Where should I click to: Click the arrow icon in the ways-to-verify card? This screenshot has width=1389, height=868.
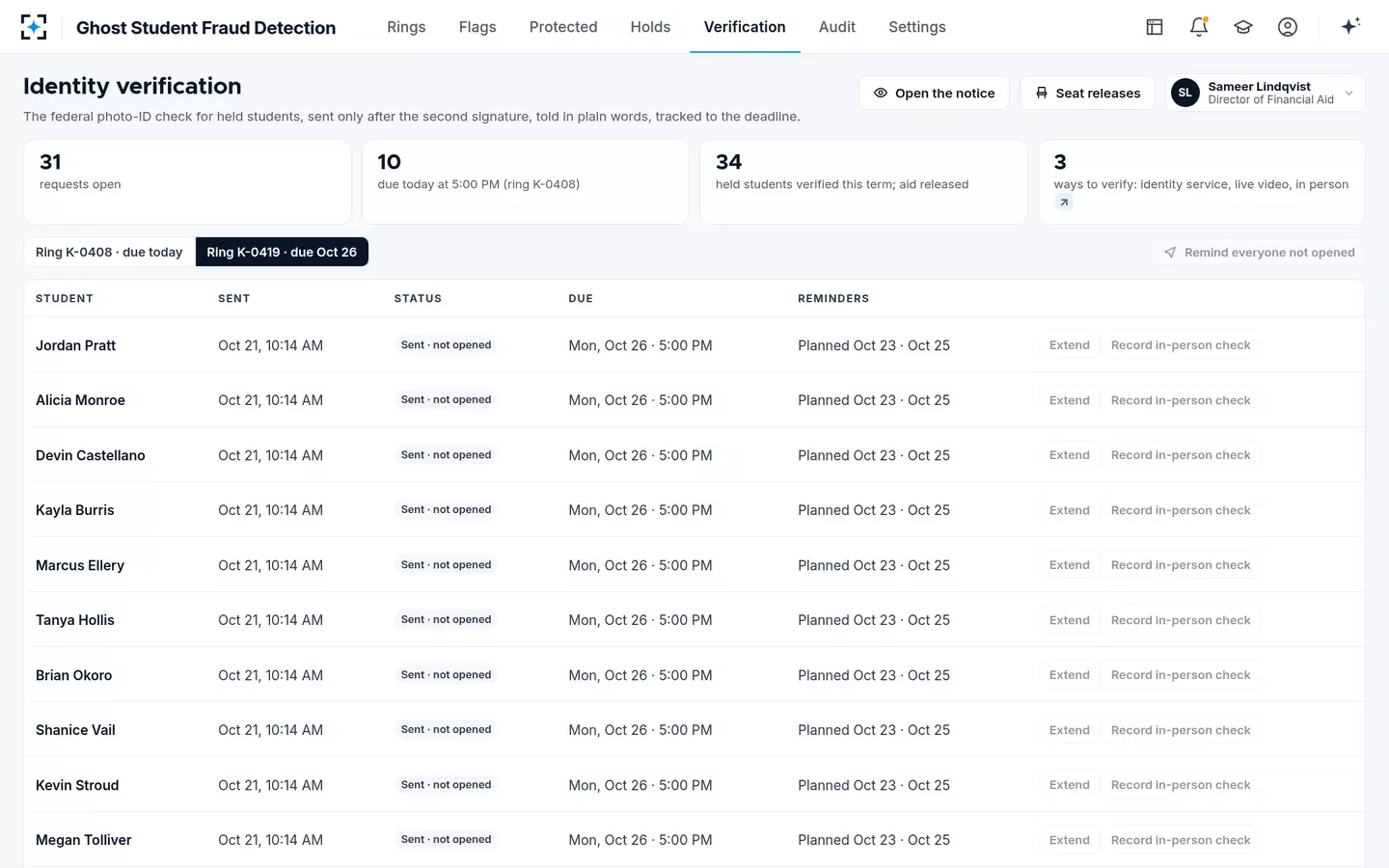[1064, 203]
